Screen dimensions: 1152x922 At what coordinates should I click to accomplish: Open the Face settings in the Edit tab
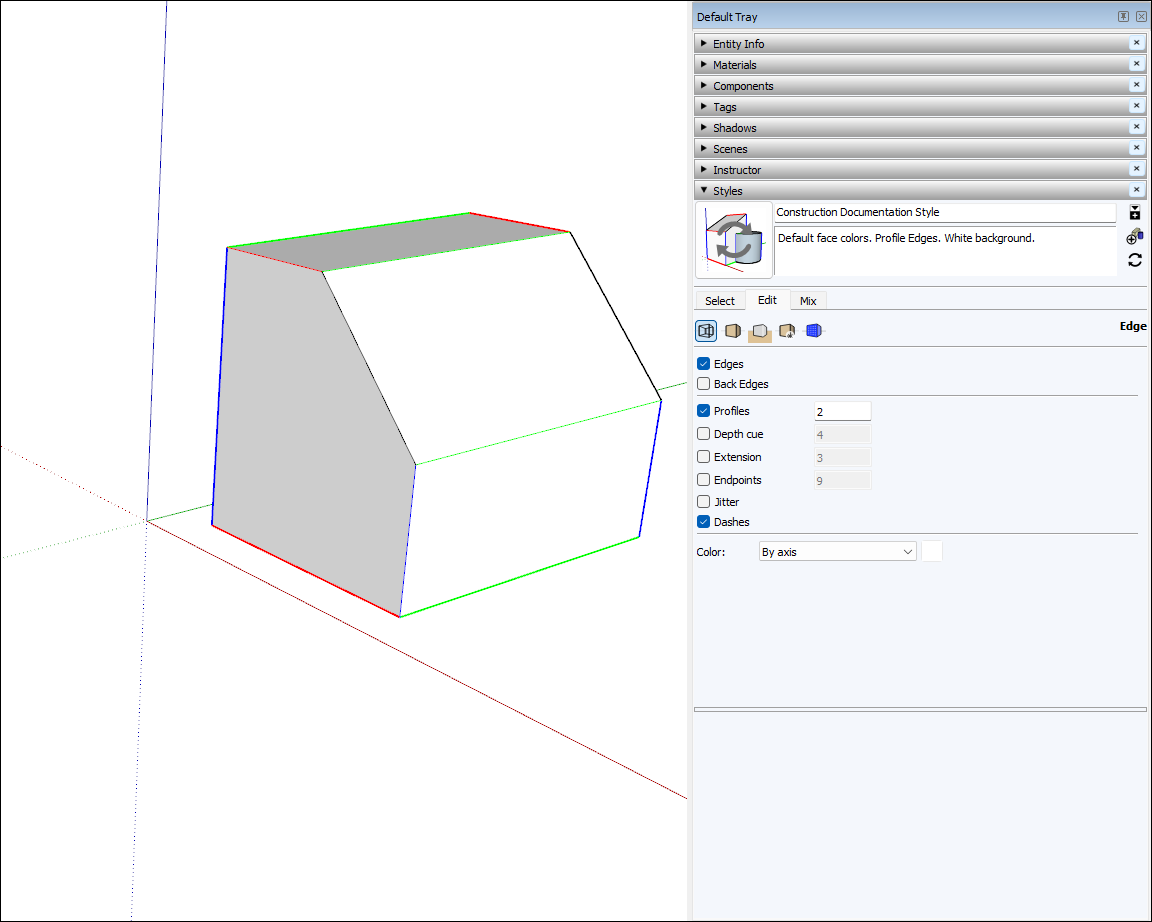[x=733, y=330]
